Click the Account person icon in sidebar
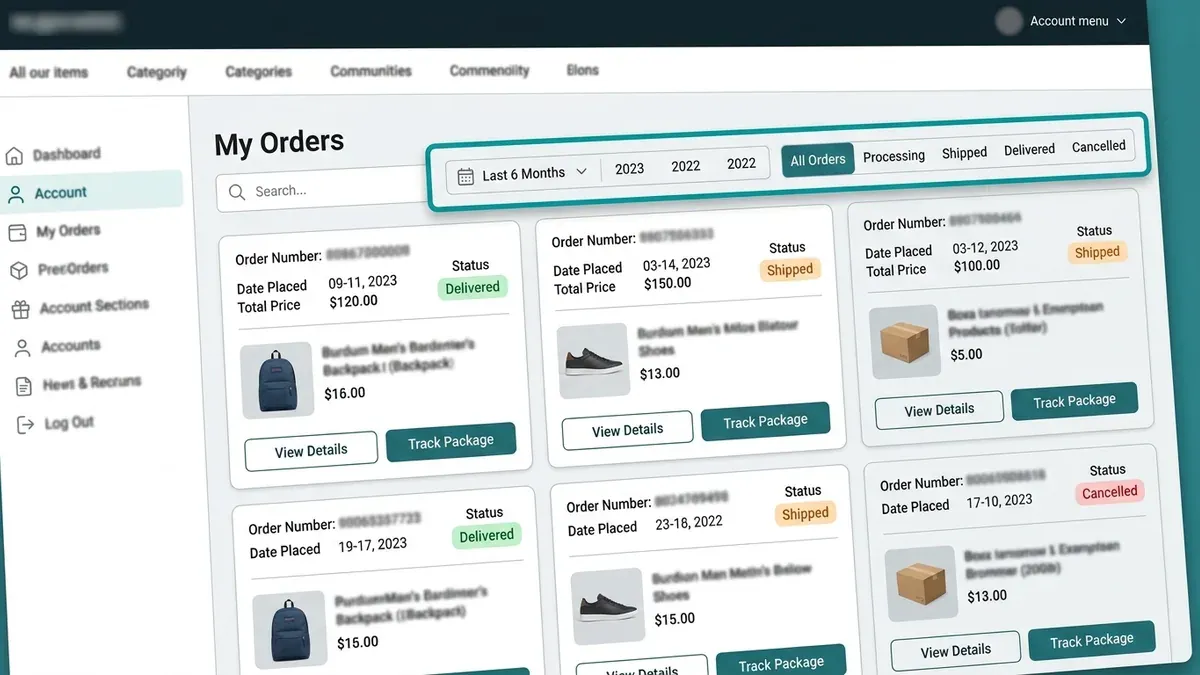The height and width of the screenshot is (675, 1200). point(15,194)
